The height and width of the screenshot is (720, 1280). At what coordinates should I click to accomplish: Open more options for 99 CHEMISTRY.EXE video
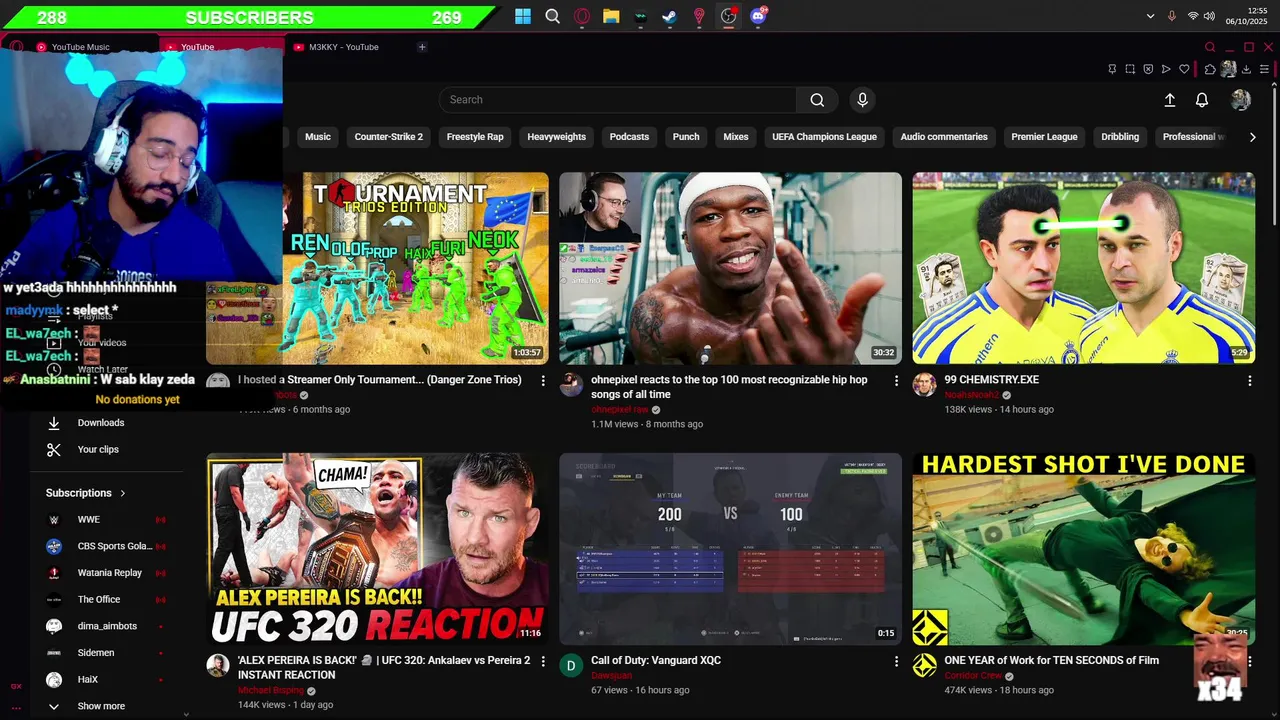click(1250, 381)
